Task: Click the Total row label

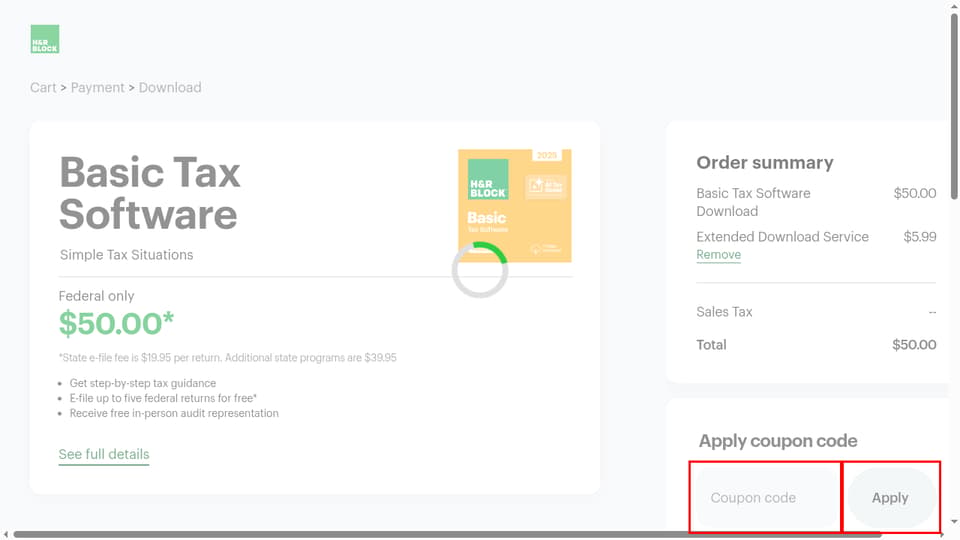Action: (x=711, y=345)
